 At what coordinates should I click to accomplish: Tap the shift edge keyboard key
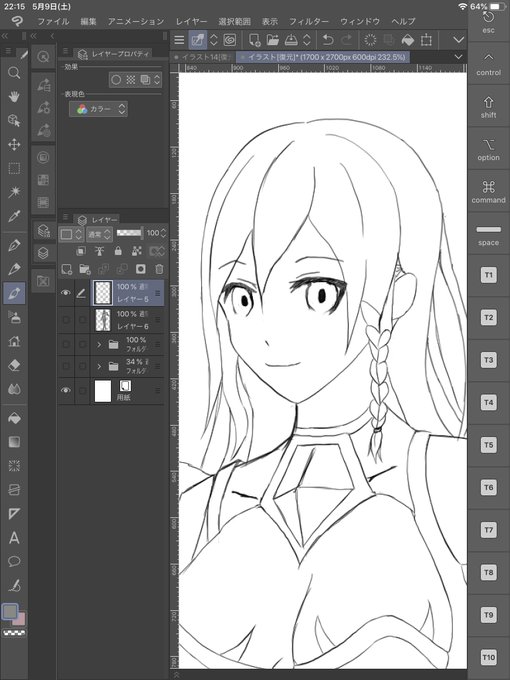pos(488,107)
